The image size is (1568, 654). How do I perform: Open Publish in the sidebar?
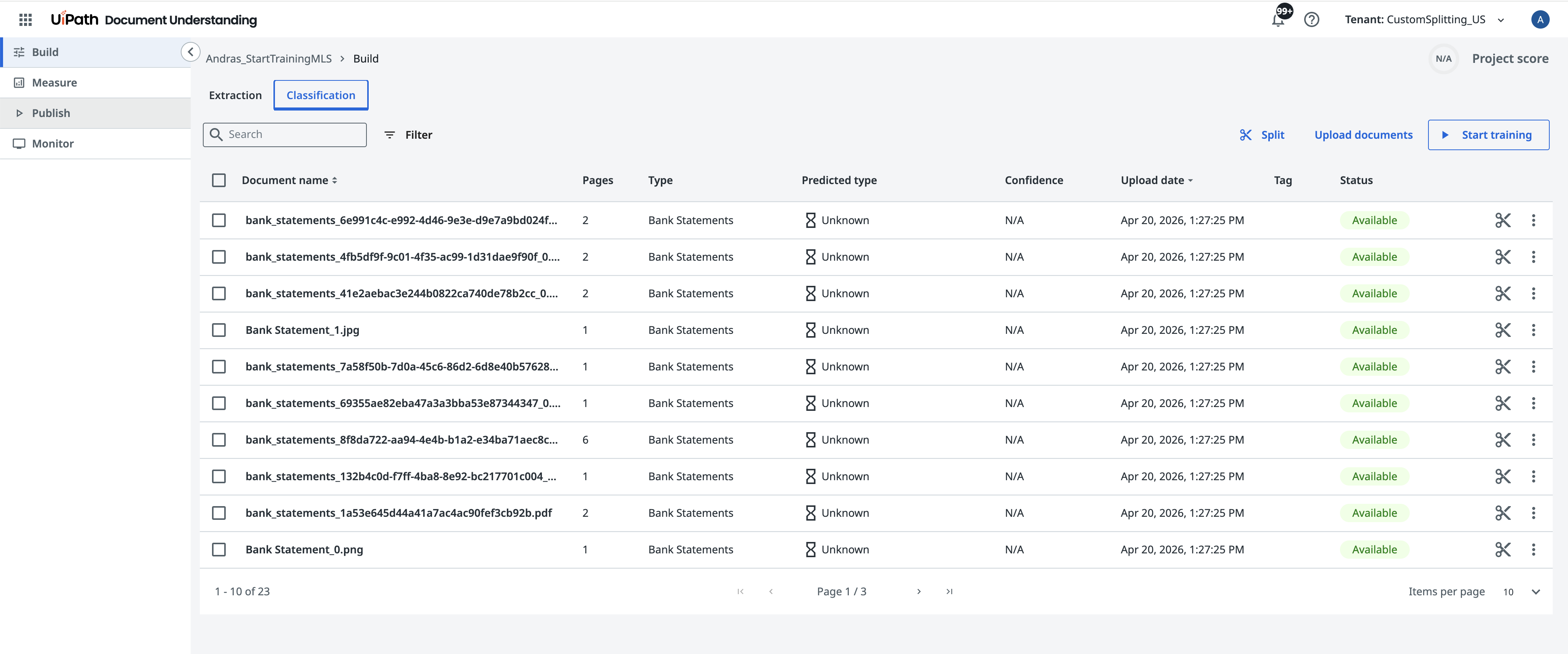point(96,113)
